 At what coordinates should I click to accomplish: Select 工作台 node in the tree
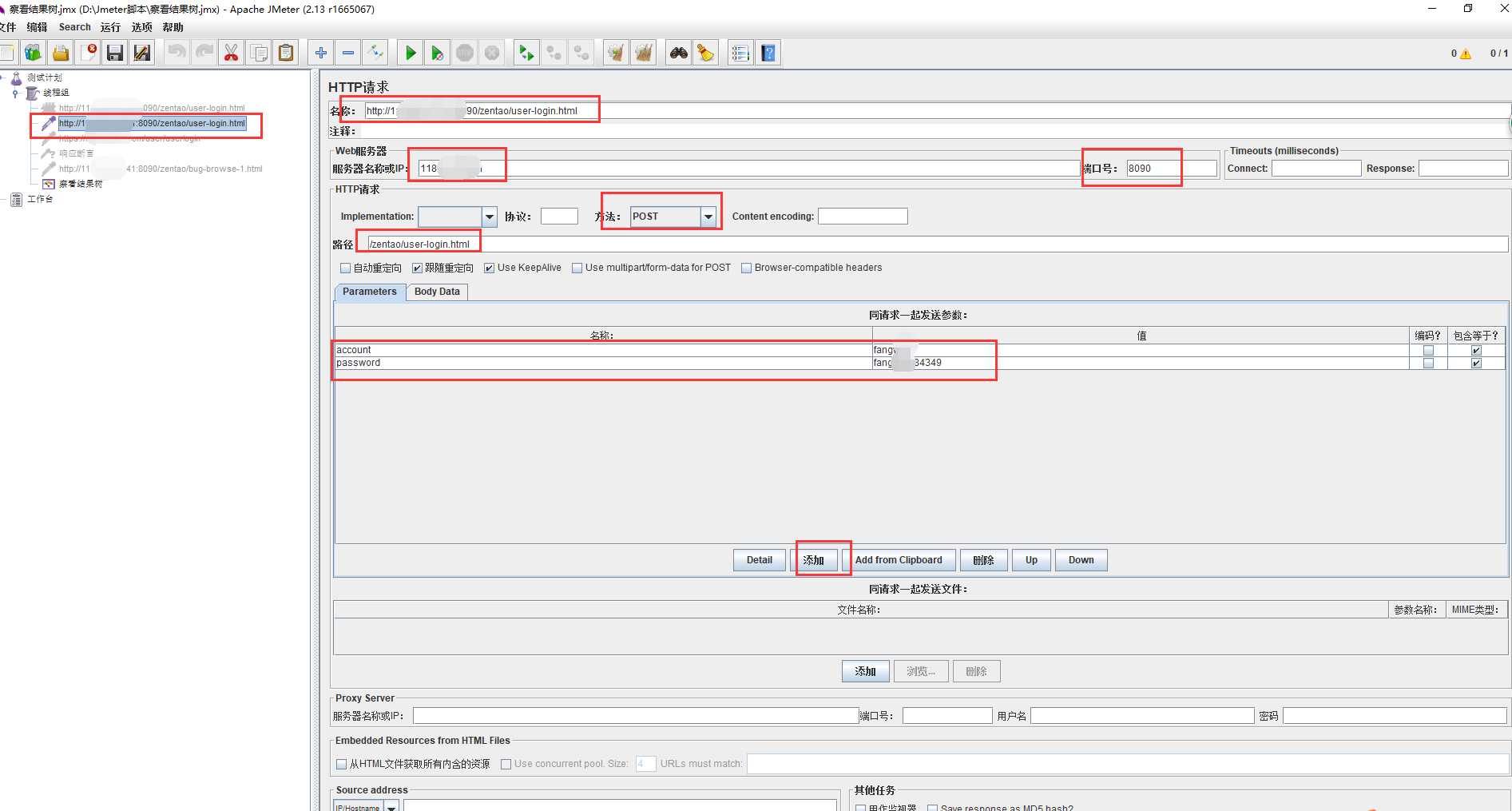(x=40, y=199)
